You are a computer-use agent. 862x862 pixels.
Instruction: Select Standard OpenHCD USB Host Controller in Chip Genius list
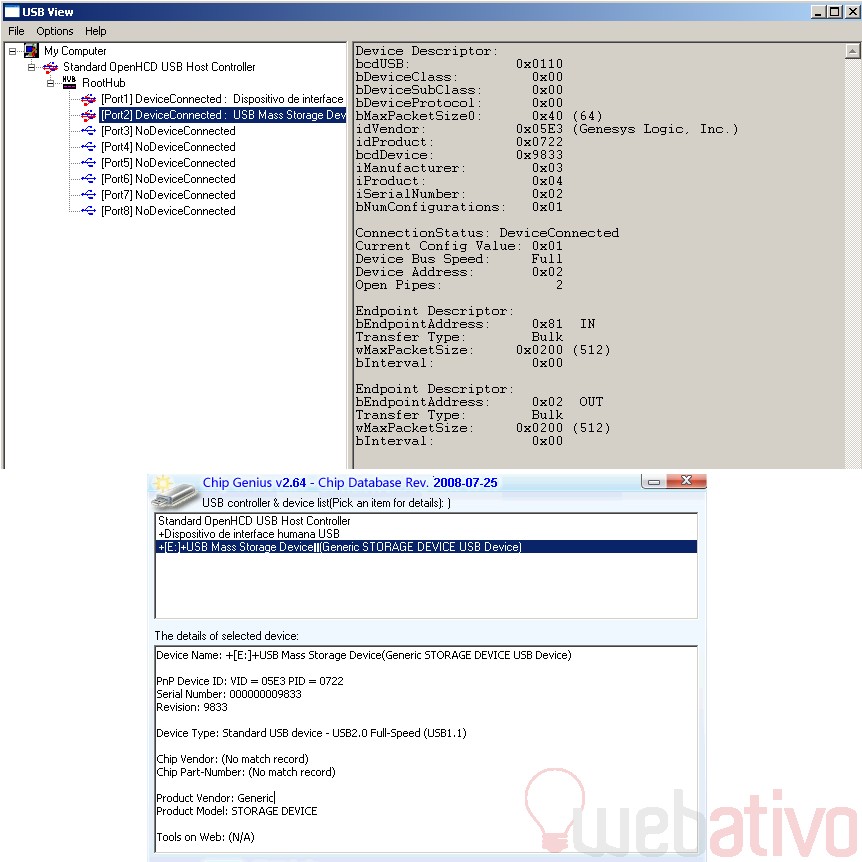pos(254,521)
